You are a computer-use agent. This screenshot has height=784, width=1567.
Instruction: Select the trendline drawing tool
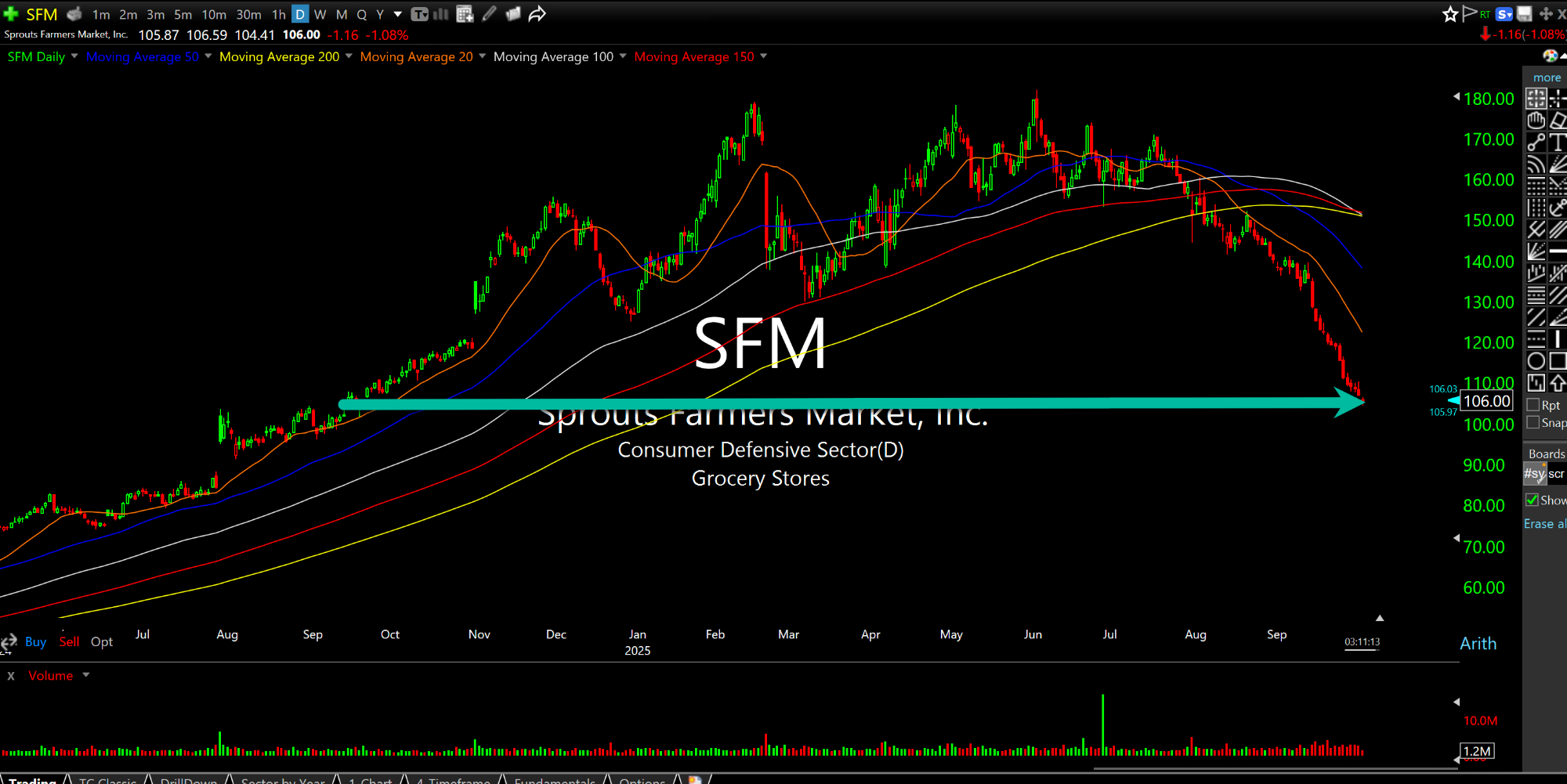[1536, 143]
